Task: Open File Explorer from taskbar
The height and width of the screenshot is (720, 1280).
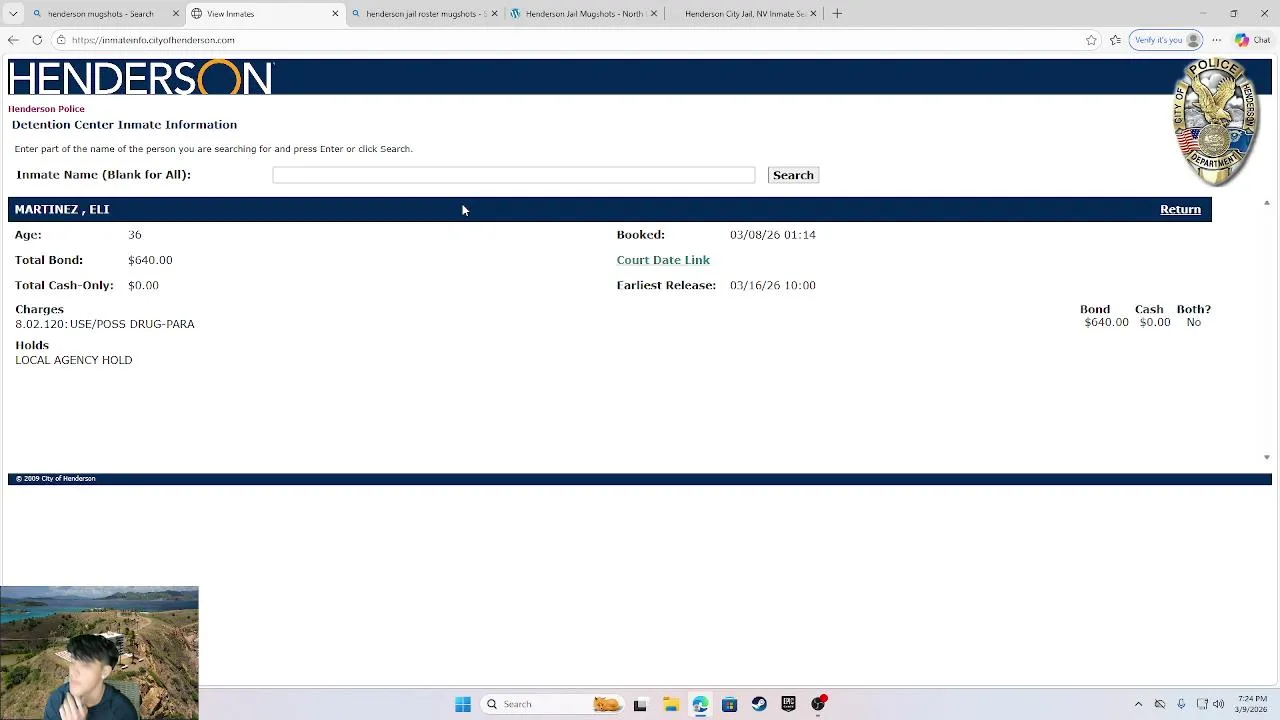Action: 670,704
